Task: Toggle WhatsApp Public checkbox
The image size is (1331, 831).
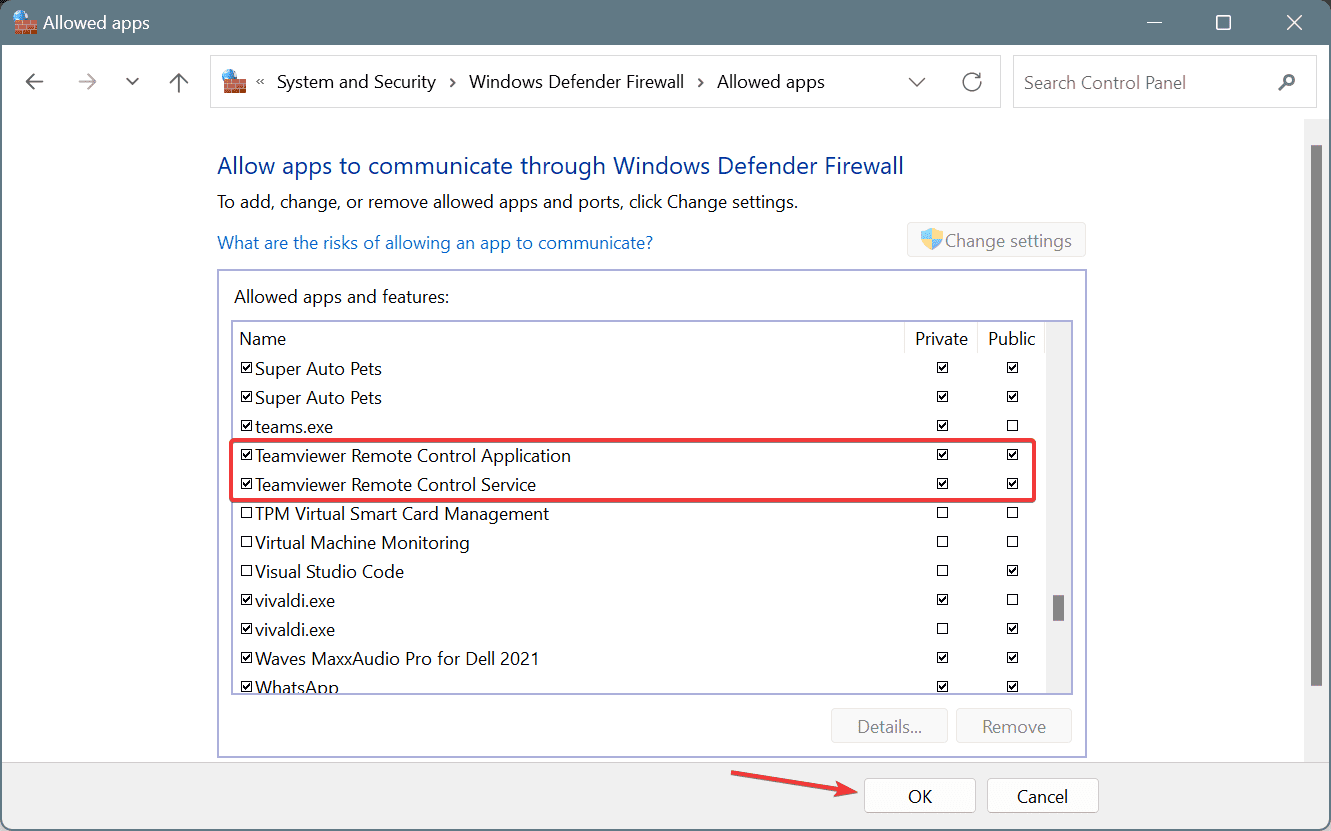Action: point(1012,686)
